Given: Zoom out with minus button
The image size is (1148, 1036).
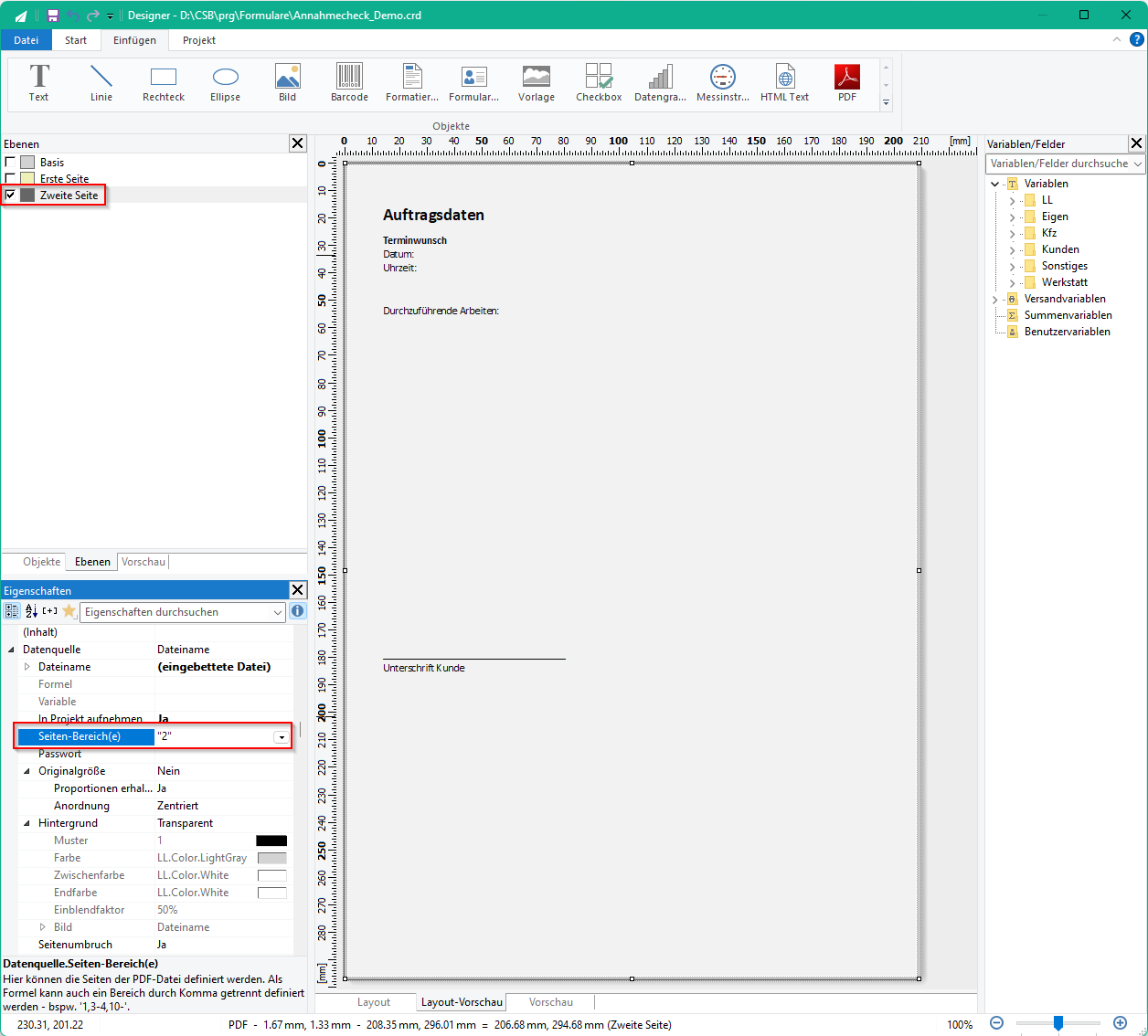Looking at the screenshot, I should click(997, 1023).
